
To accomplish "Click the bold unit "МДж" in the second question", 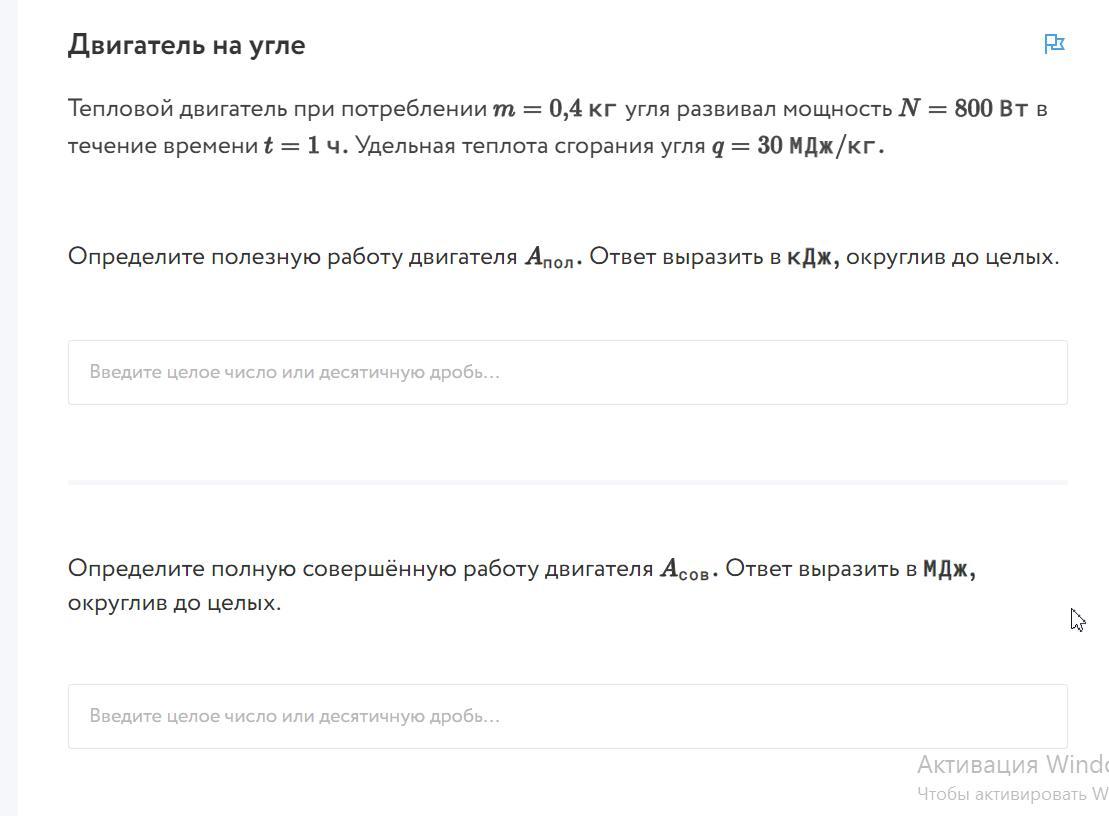I will [947, 569].
